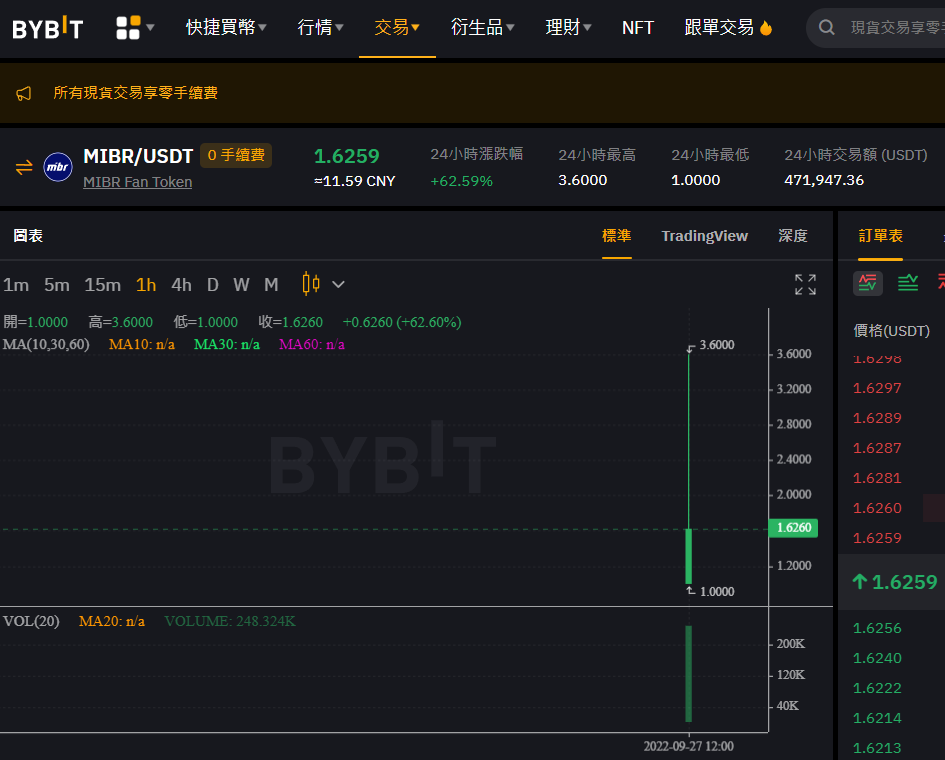Click sell order price 1.6281
Viewport: 945px width, 760px height.
[x=877, y=479]
